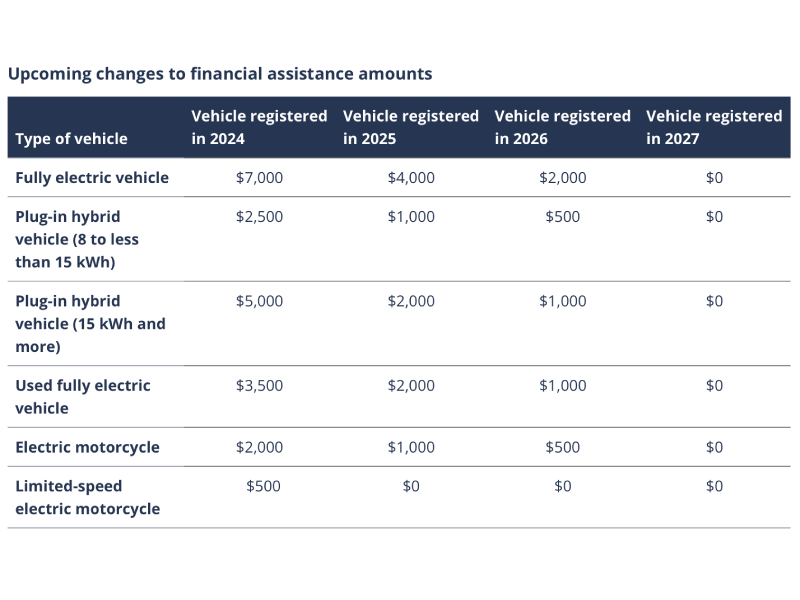800x600 pixels.
Task: Select 'Plug-in hybrid vehicle (15 kWh and more)' label
Action: [90, 324]
